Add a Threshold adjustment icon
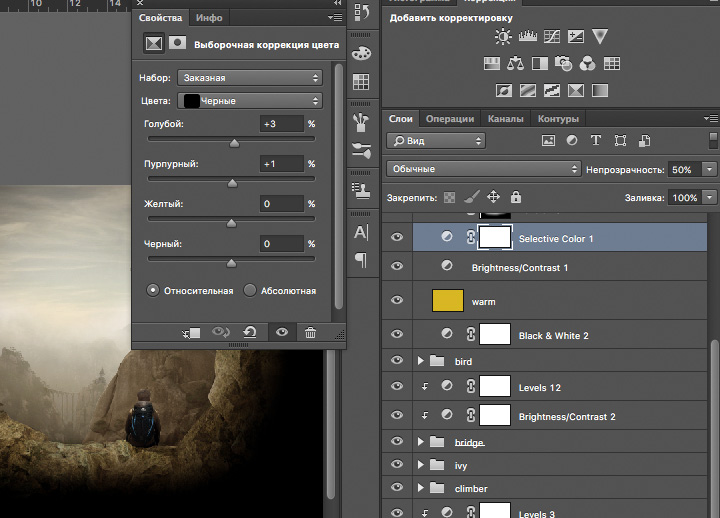 551,90
